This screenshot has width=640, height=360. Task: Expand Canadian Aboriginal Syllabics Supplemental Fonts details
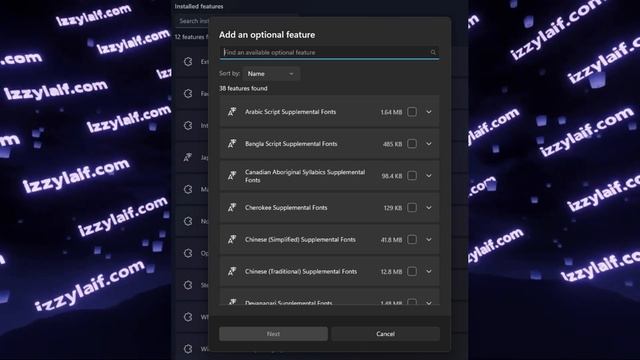429,176
